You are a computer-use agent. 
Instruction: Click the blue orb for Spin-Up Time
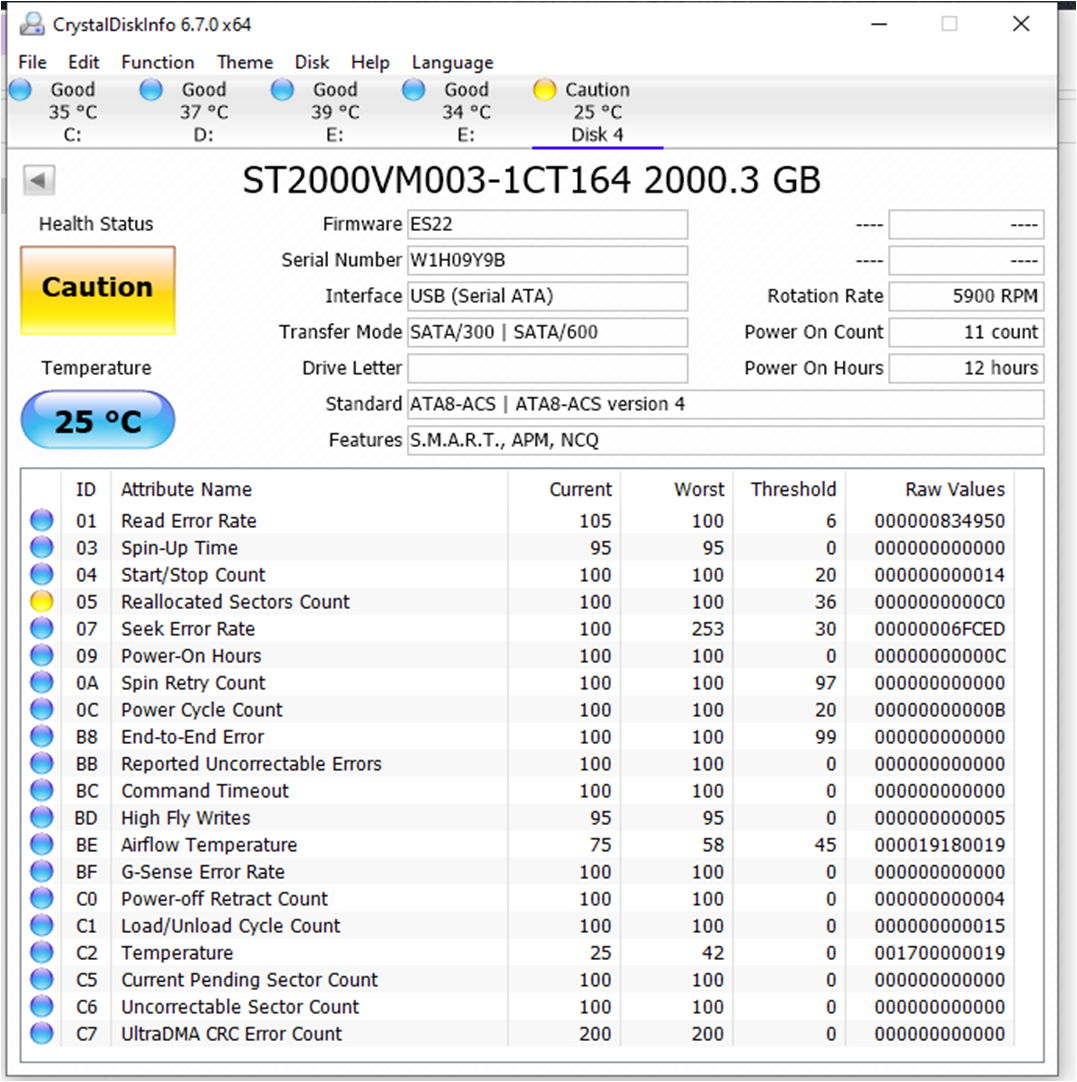42,547
